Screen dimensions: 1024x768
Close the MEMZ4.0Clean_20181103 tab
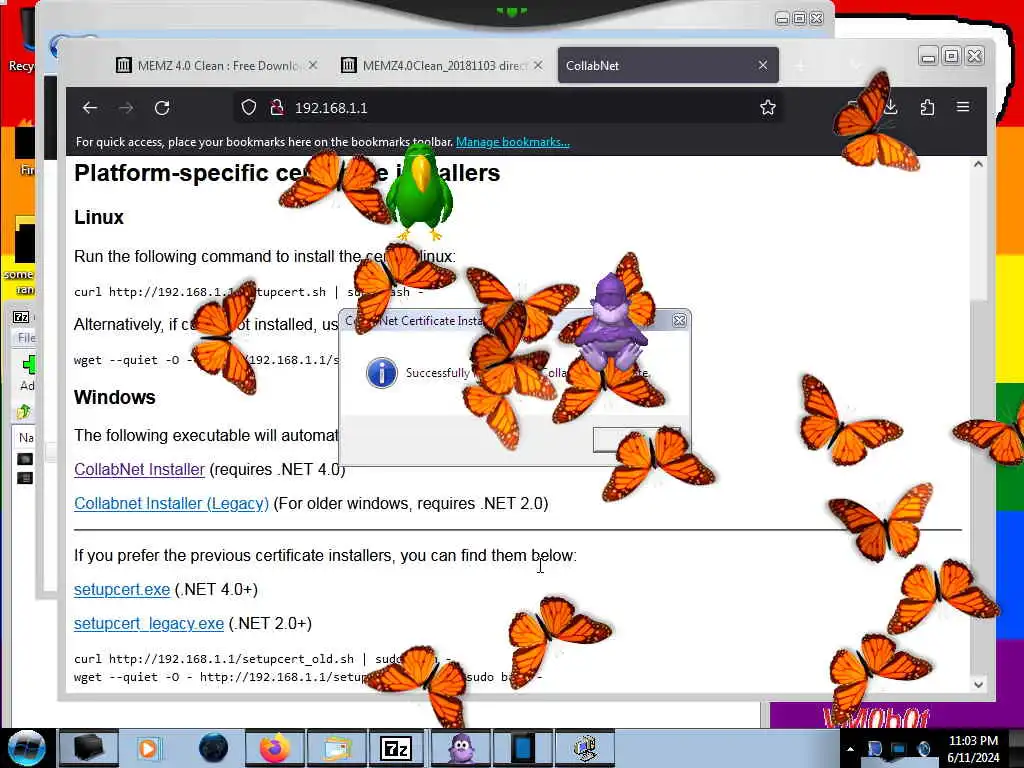[x=537, y=65]
